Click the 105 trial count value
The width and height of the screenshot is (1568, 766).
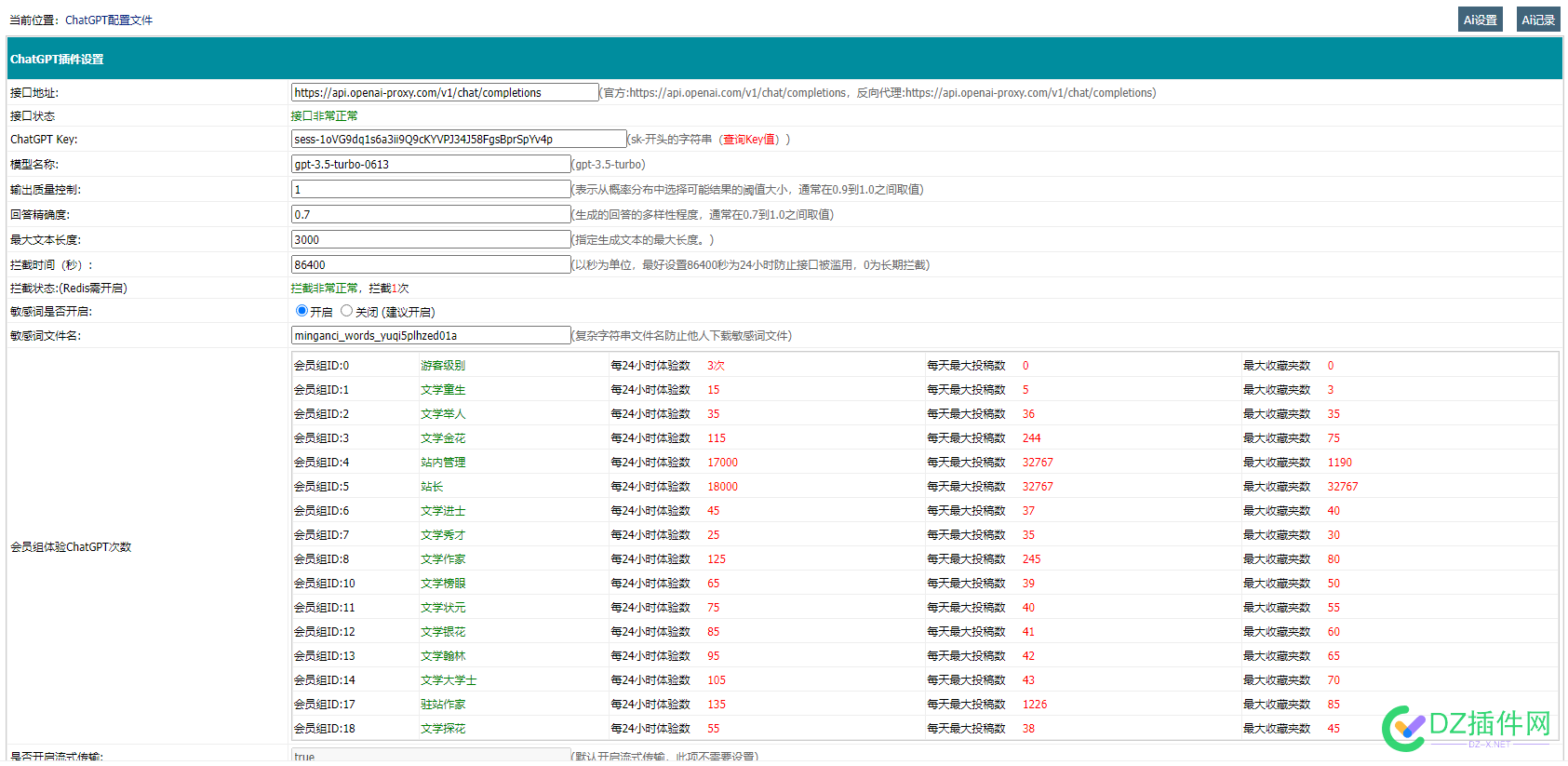717,680
